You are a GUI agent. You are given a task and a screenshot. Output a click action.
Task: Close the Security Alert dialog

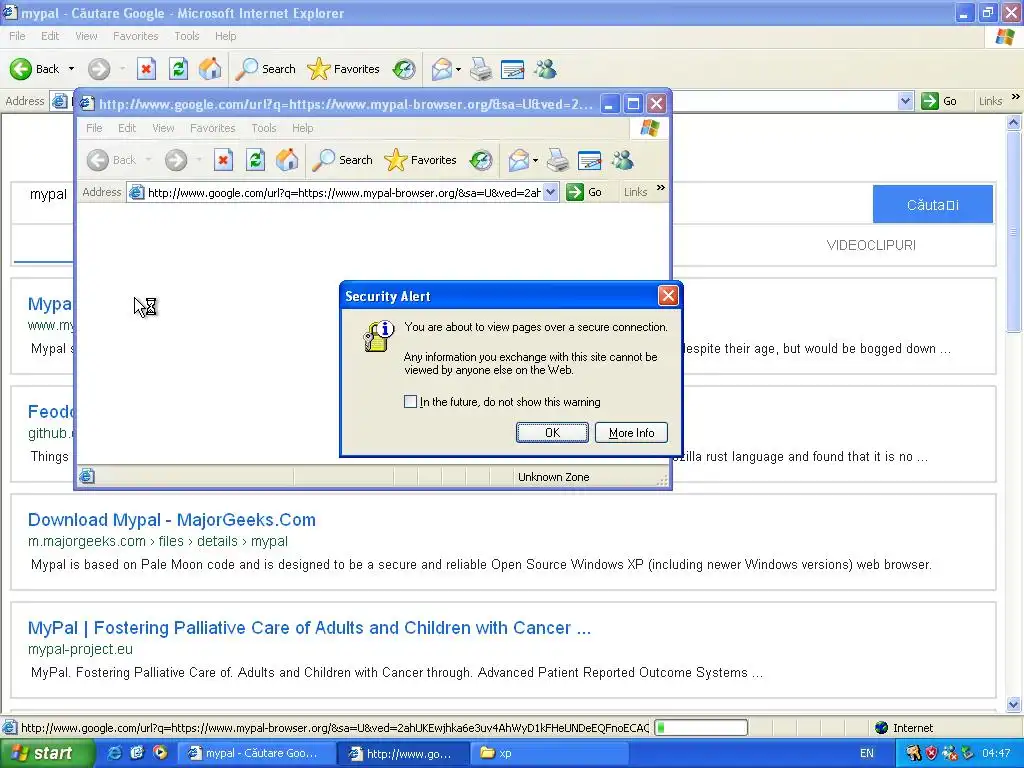click(668, 296)
